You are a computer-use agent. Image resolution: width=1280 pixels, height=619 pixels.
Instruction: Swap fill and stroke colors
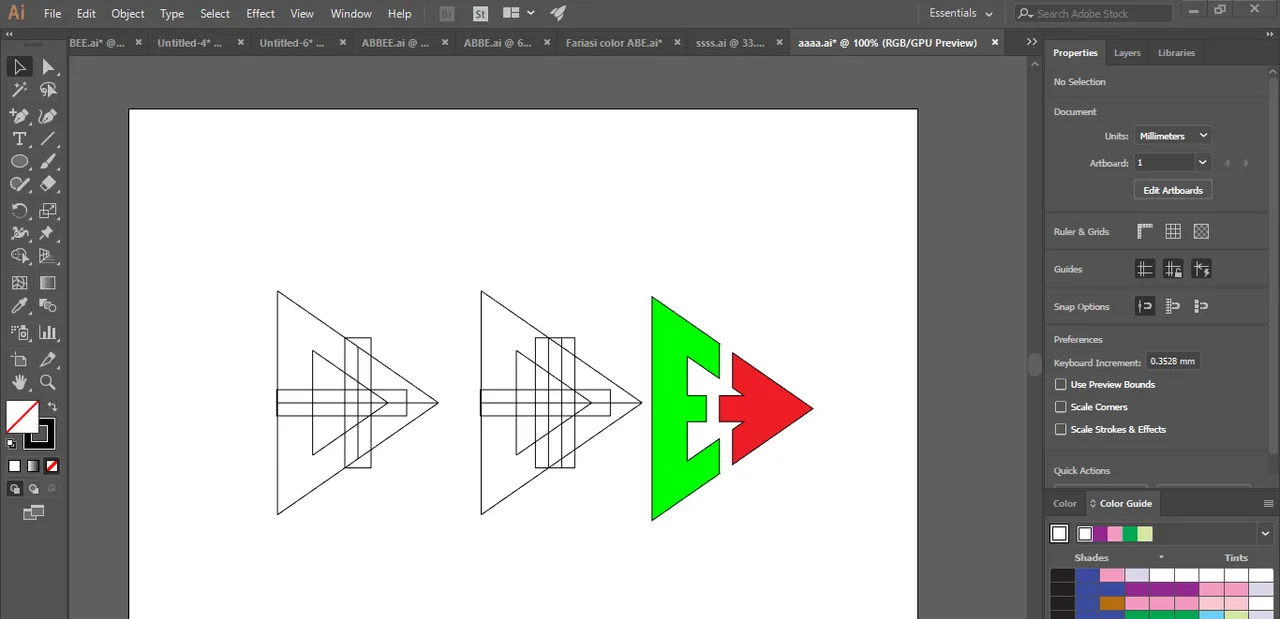point(52,406)
